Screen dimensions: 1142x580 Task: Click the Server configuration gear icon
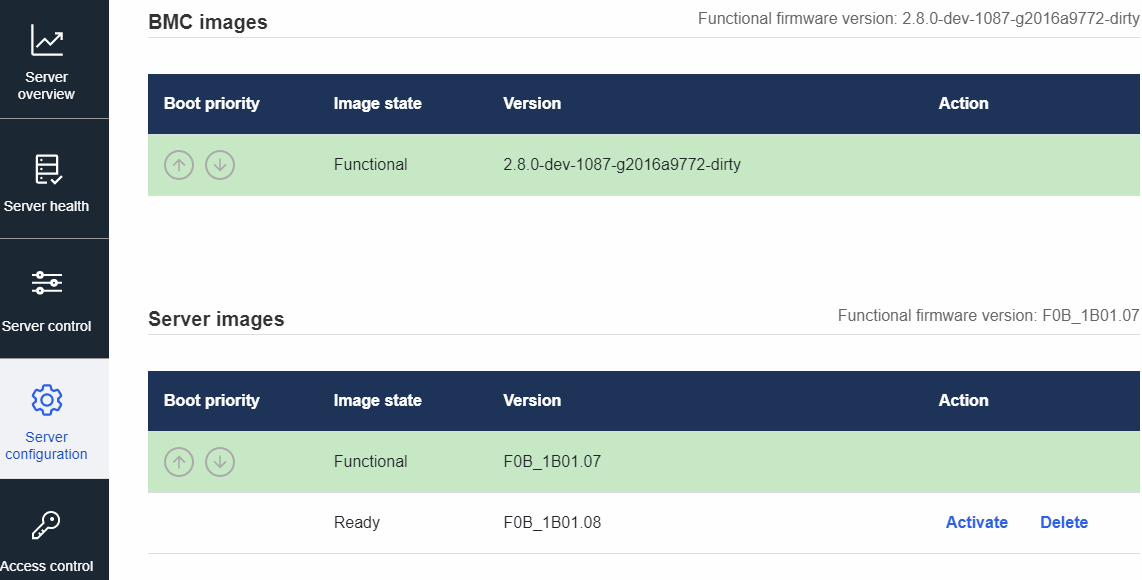(47, 400)
